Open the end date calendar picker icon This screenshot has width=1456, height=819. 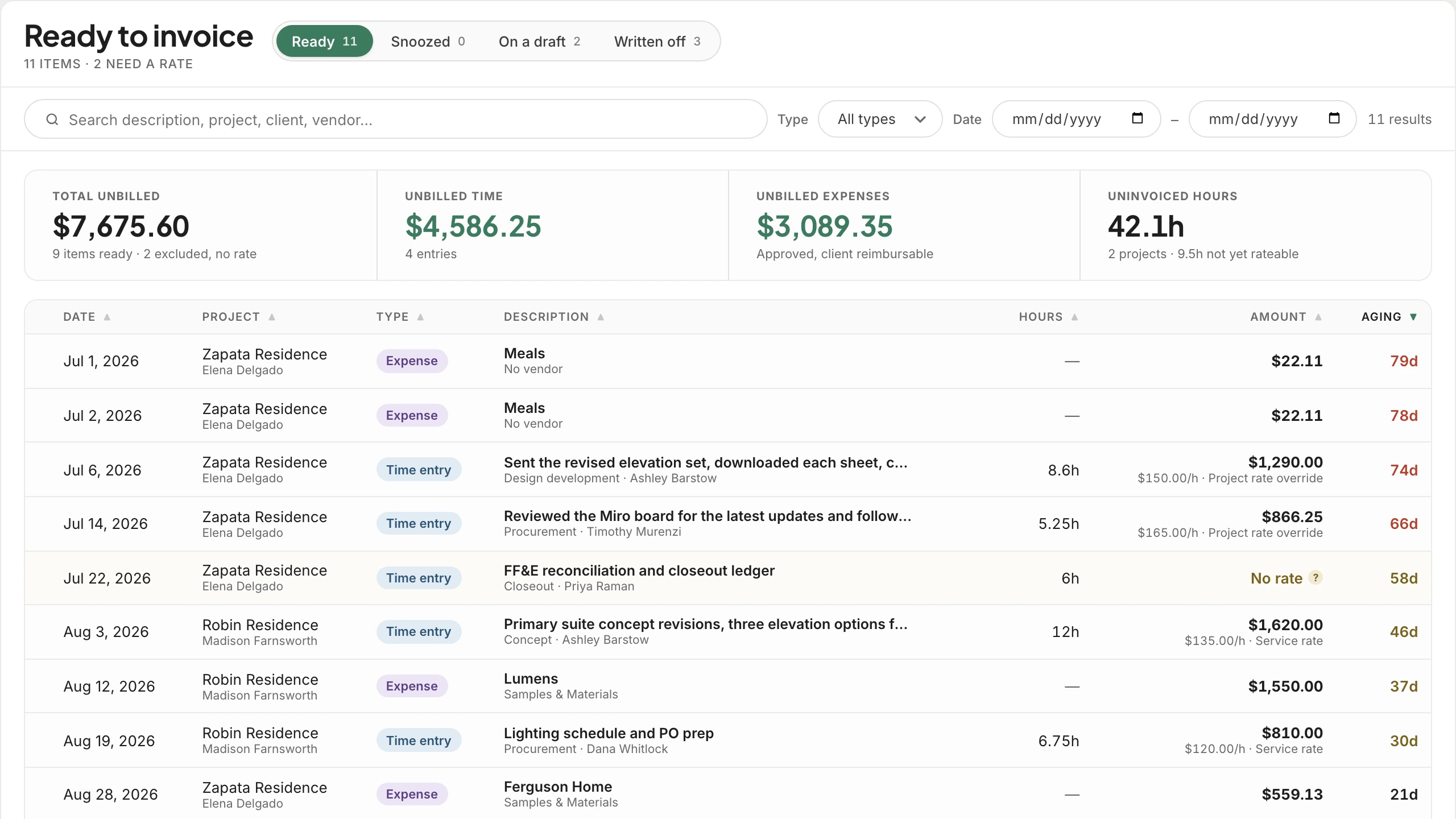[x=1334, y=118]
